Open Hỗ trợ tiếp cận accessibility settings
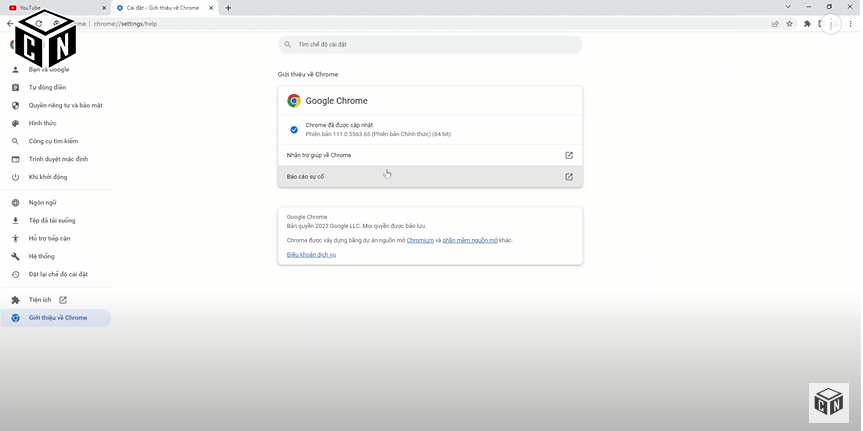863x431 pixels. (x=49, y=238)
